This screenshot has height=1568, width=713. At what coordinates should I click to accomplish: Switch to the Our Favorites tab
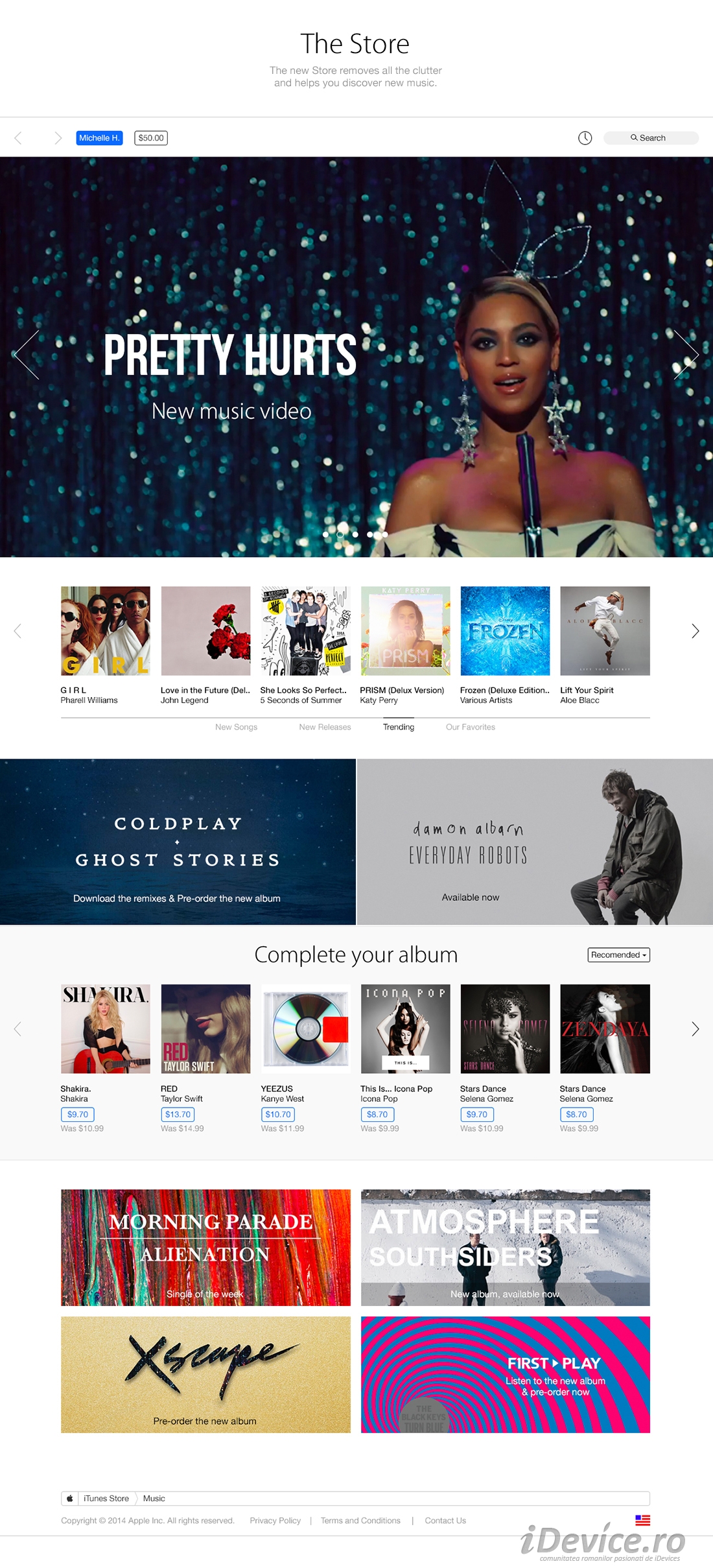click(x=471, y=727)
